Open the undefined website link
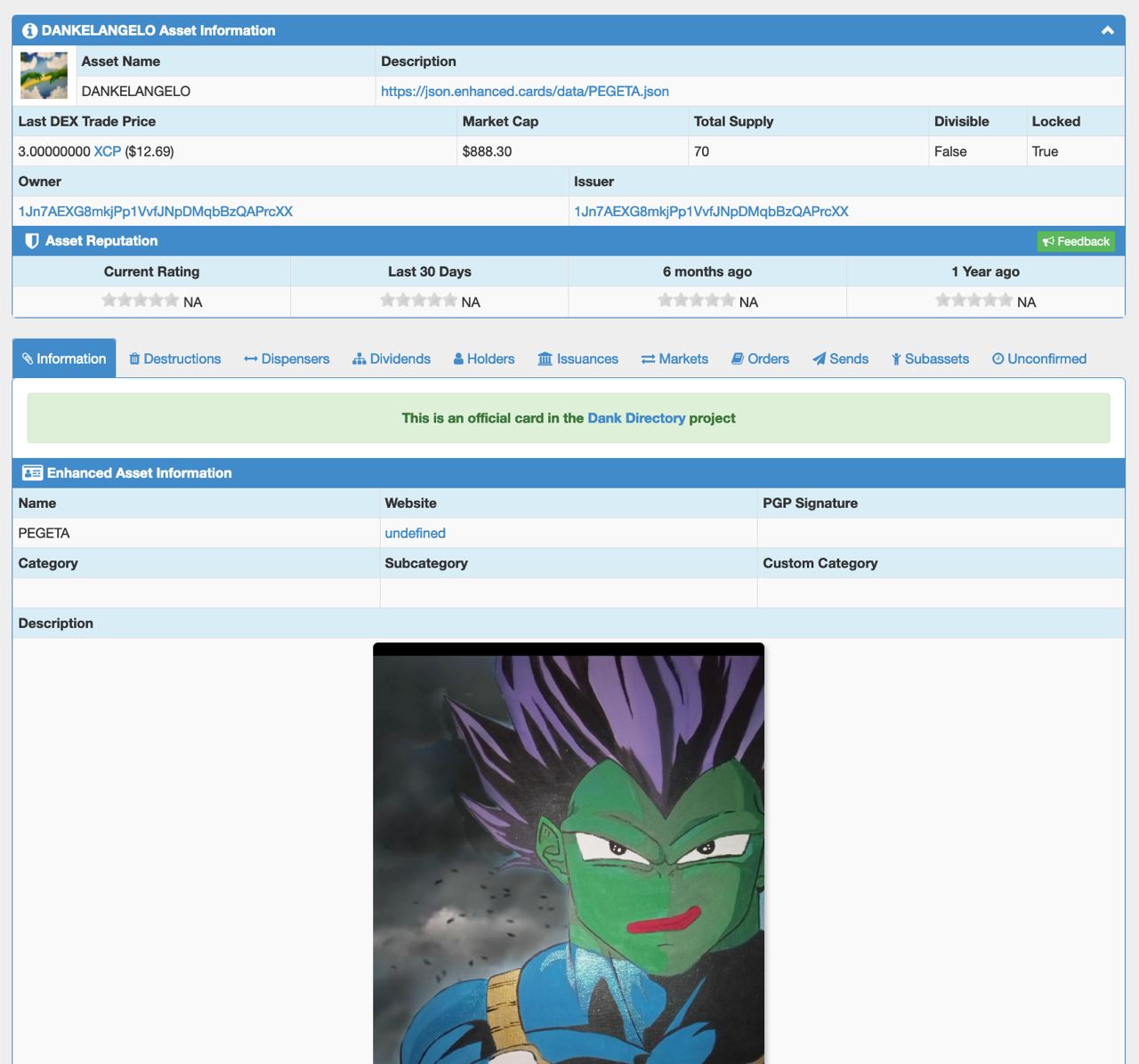 click(x=415, y=533)
